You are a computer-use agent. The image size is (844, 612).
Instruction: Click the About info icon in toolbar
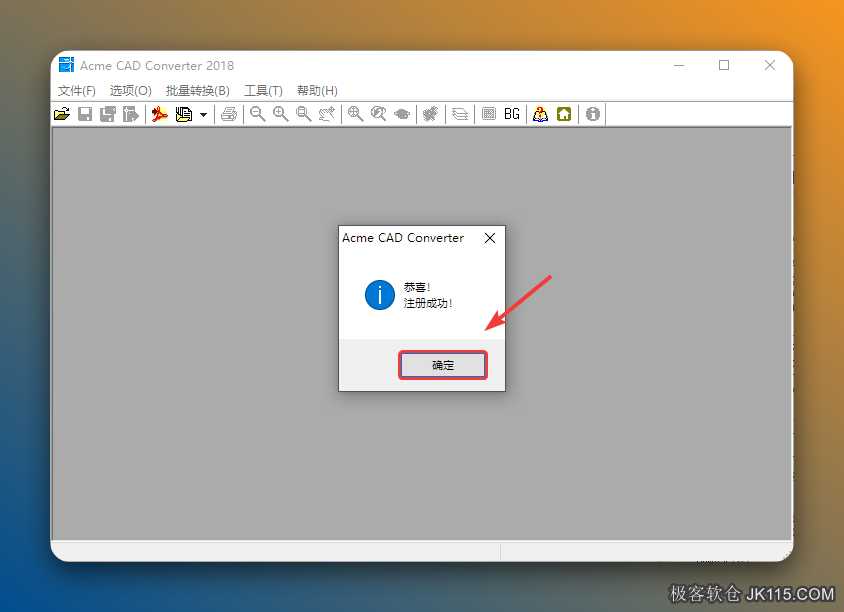pos(593,114)
